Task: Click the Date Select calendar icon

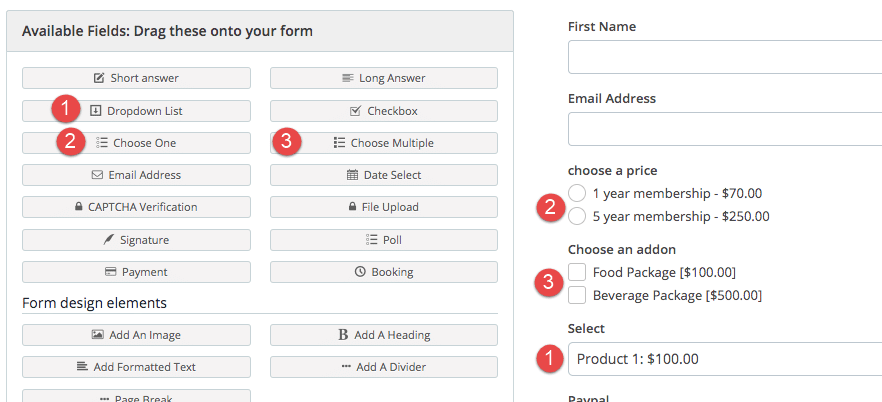Action: click(352, 175)
